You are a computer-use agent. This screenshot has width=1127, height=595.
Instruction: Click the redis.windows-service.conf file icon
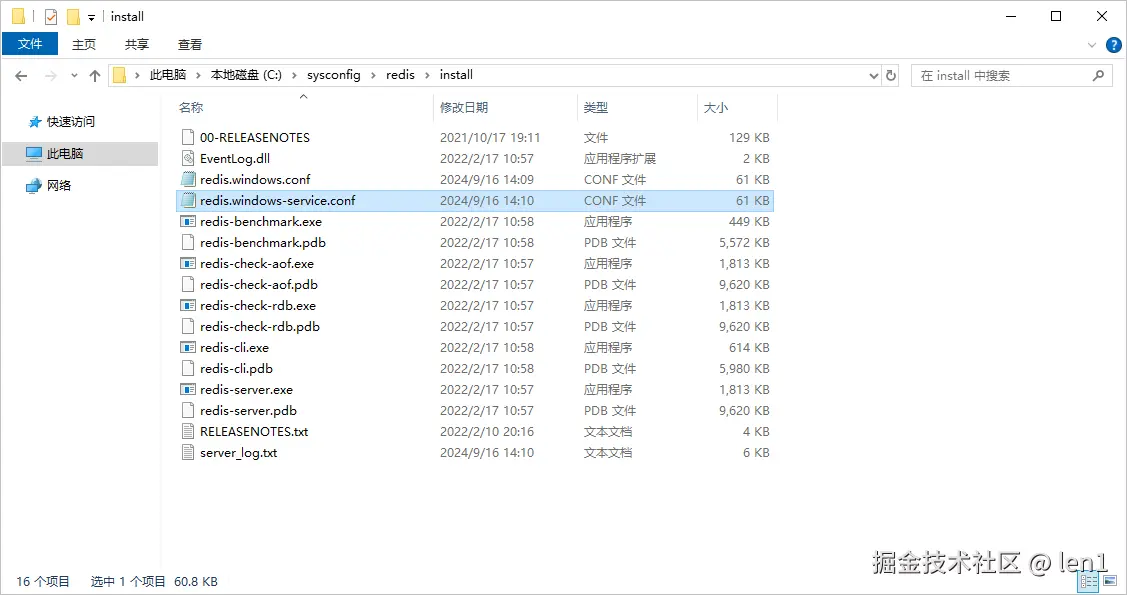(x=188, y=200)
